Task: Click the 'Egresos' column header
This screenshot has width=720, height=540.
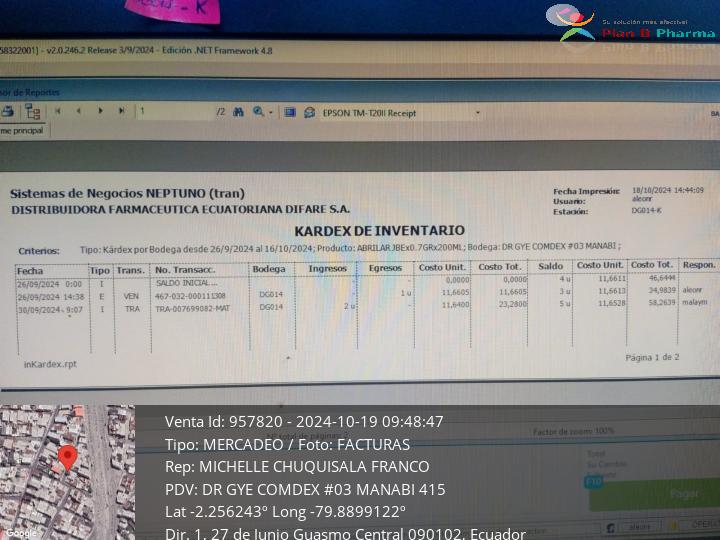Action: pos(385,268)
